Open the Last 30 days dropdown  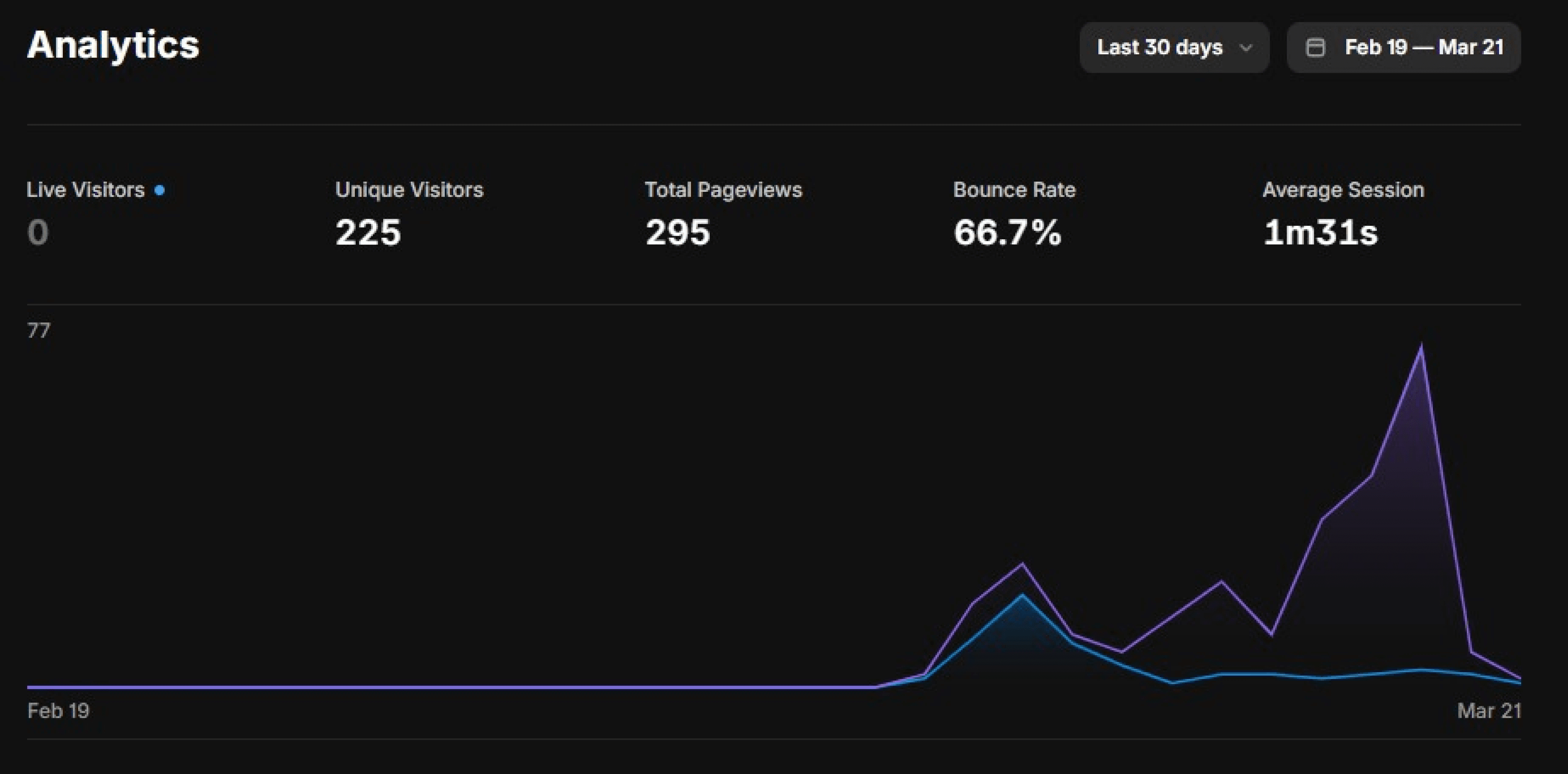pos(1160,47)
